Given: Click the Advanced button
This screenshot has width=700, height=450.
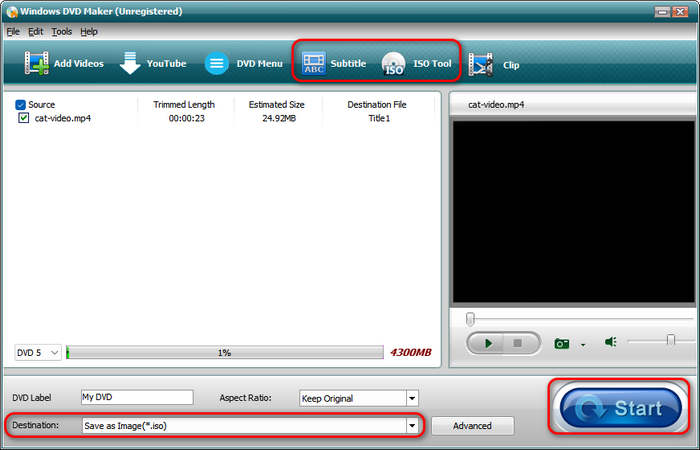Looking at the screenshot, I should pos(472,426).
